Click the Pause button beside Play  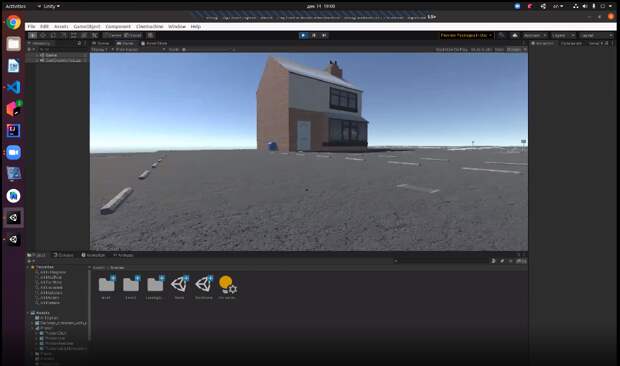coord(314,36)
